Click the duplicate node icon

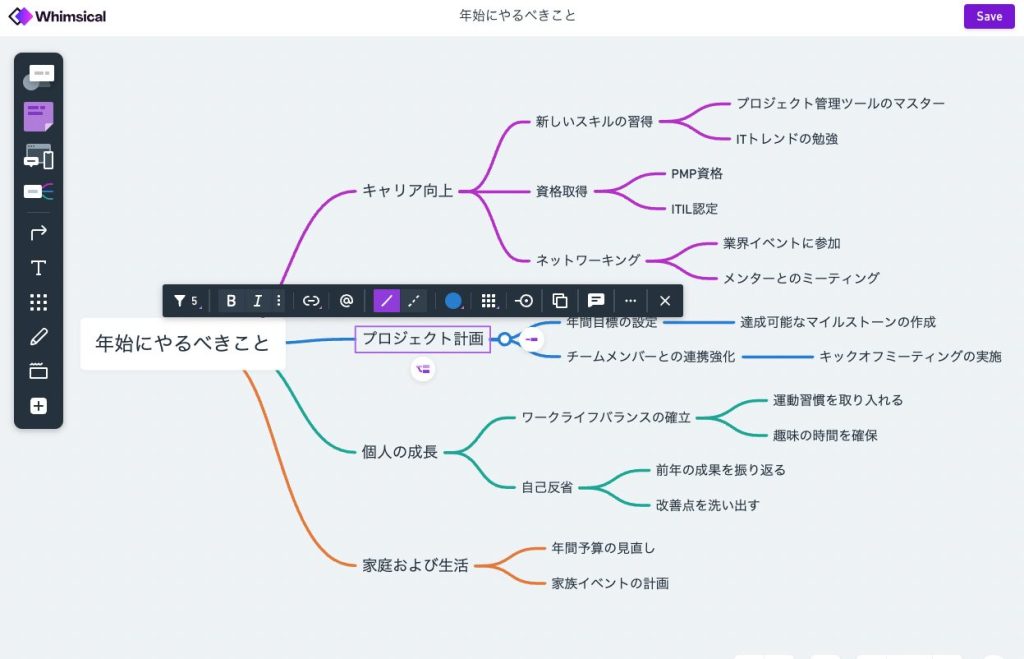(x=560, y=300)
